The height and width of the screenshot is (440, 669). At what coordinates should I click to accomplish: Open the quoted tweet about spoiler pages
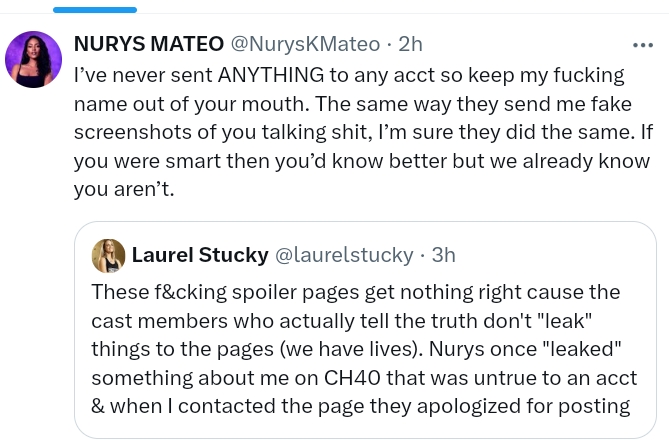(x=365, y=329)
